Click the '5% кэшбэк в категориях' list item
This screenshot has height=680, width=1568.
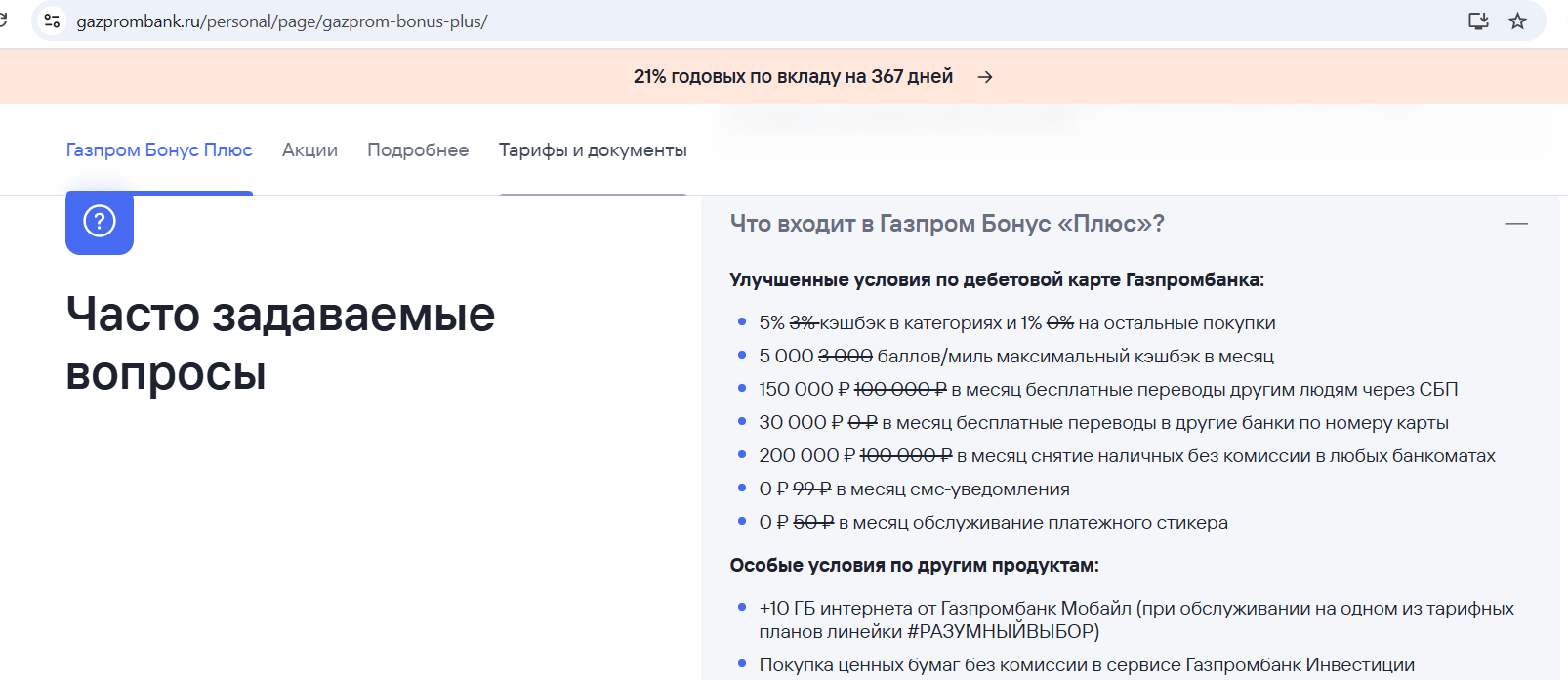click(1016, 323)
